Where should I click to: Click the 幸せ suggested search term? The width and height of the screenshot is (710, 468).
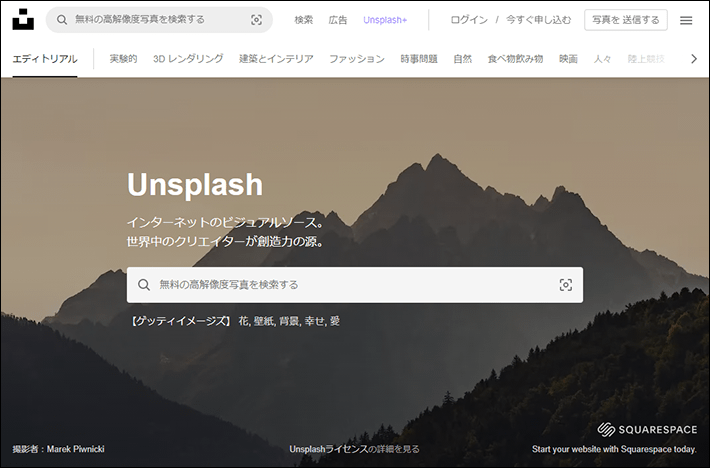click(314, 321)
